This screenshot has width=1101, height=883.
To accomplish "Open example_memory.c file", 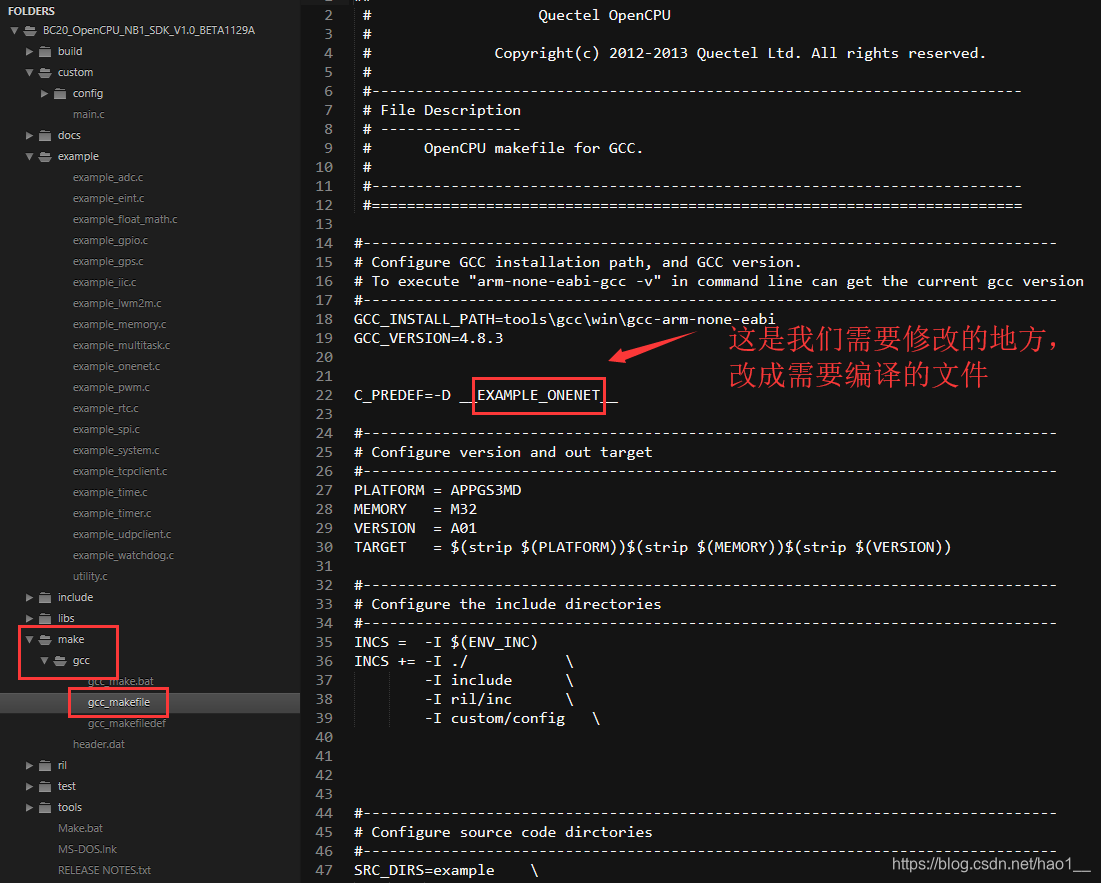I will pyautogui.click(x=119, y=325).
